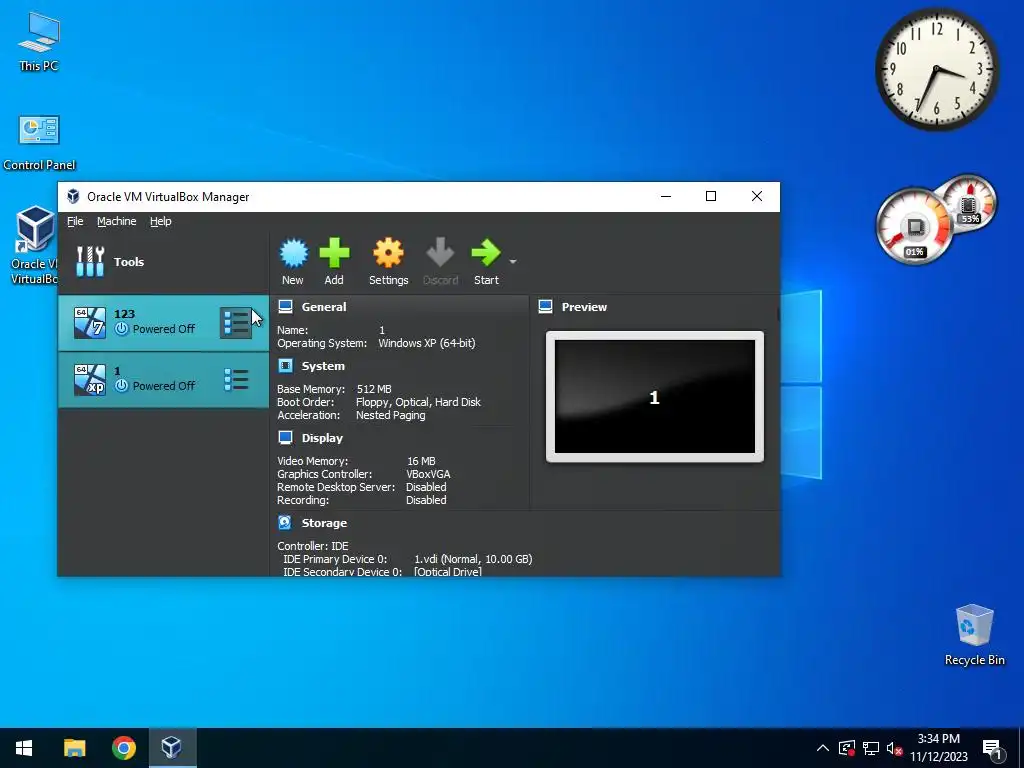Click the New virtual machine icon
This screenshot has height=768, width=1024.
coord(293,253)
